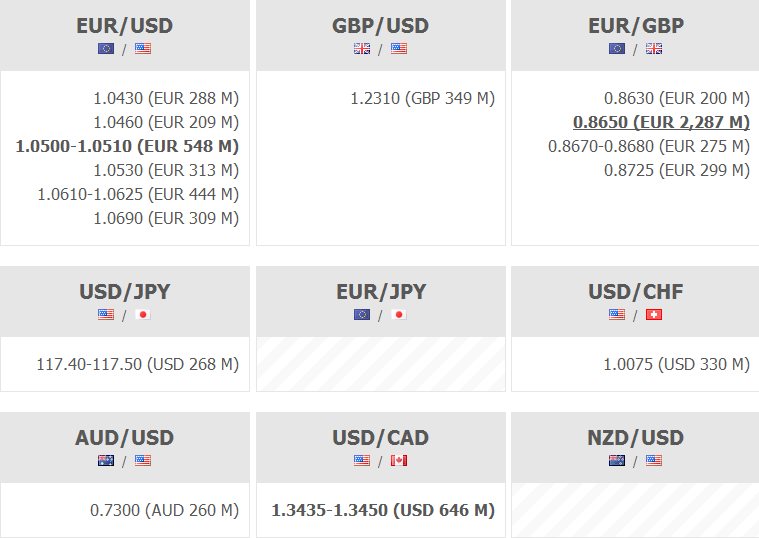This screenshot has width=759, height=538.
Task: Click the 1.3435-1.3450 (USD 646 M) entry
Action: pos(383,510)
